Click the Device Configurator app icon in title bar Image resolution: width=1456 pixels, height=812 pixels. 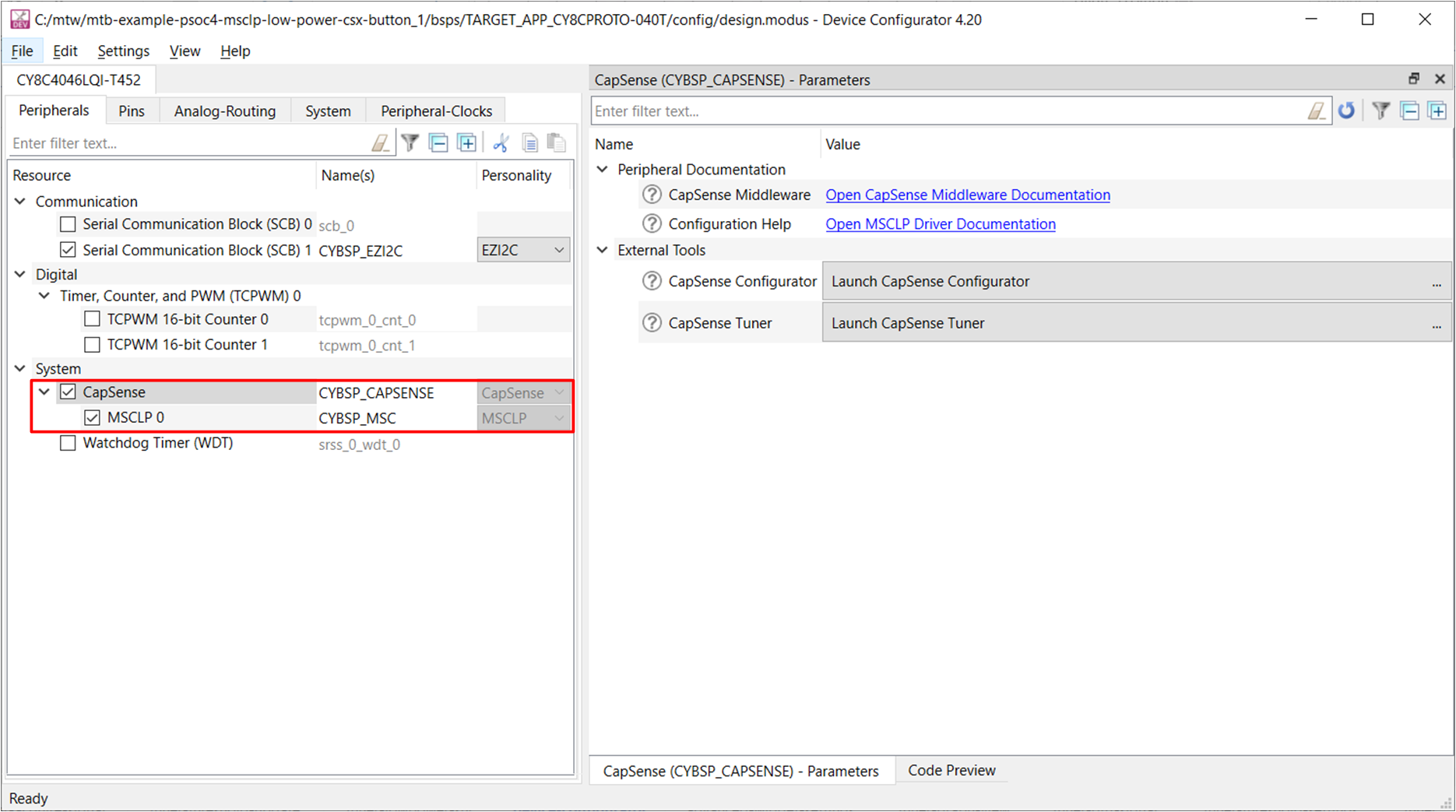click(x=19, y=19)
